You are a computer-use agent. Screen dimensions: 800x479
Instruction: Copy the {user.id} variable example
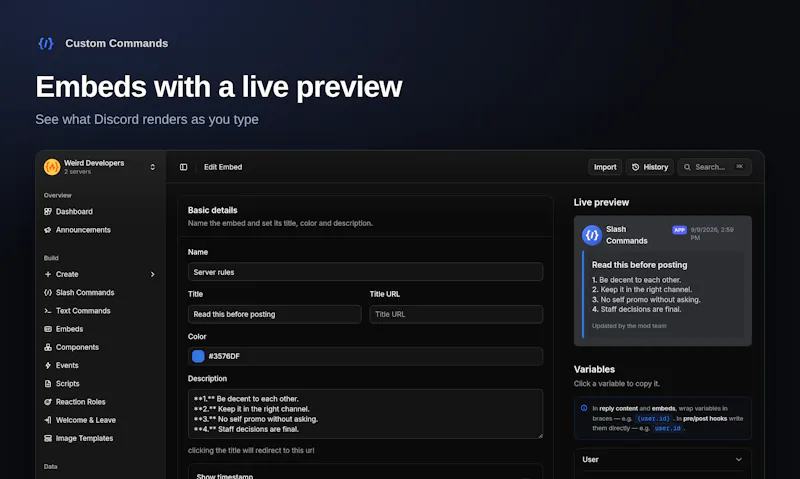coord(654,419)
